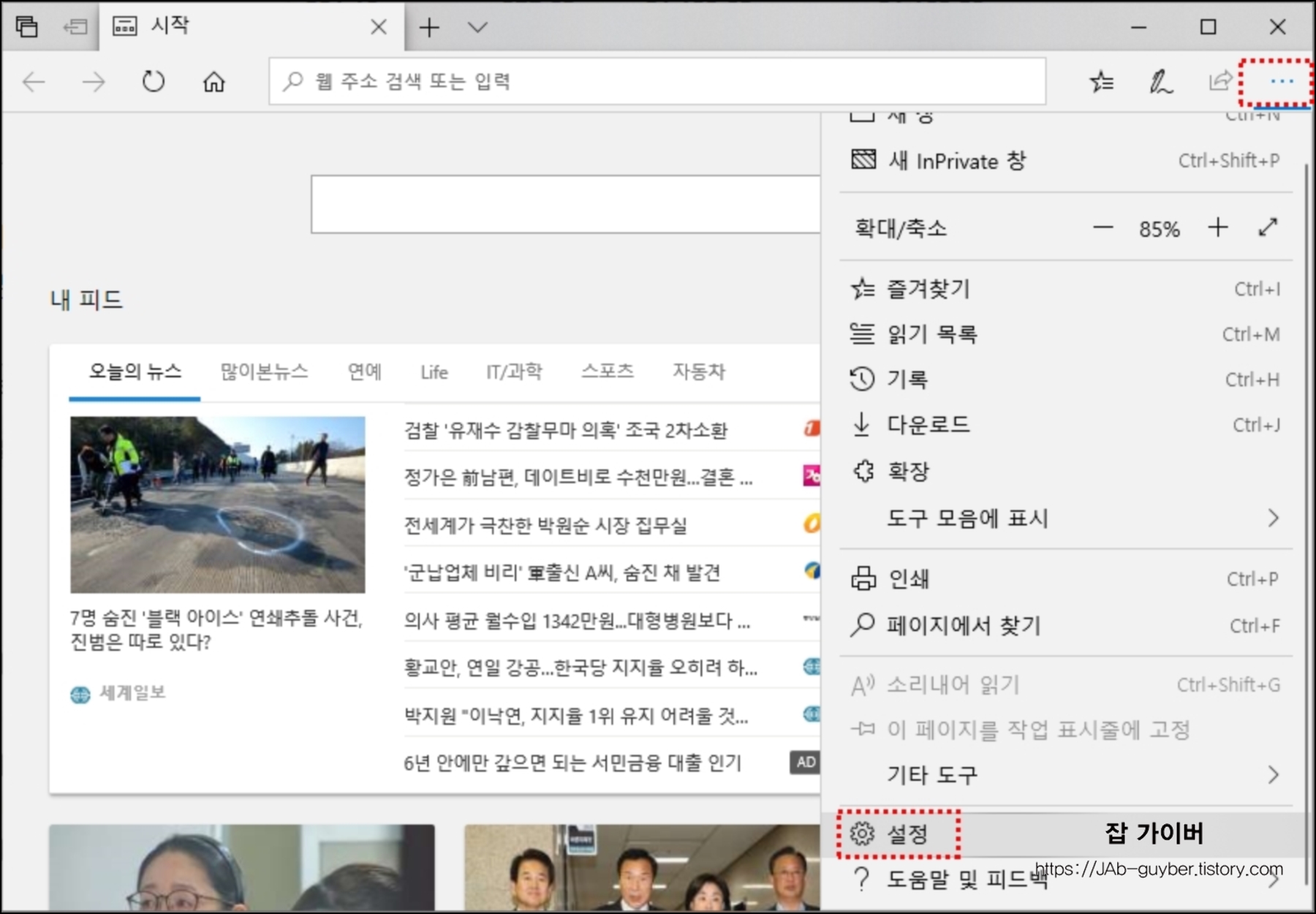Open headline 정가은 前남편, 데이트비로 수천만원
The width and height of the screenshot is (1316, 914).
[578, 477]
